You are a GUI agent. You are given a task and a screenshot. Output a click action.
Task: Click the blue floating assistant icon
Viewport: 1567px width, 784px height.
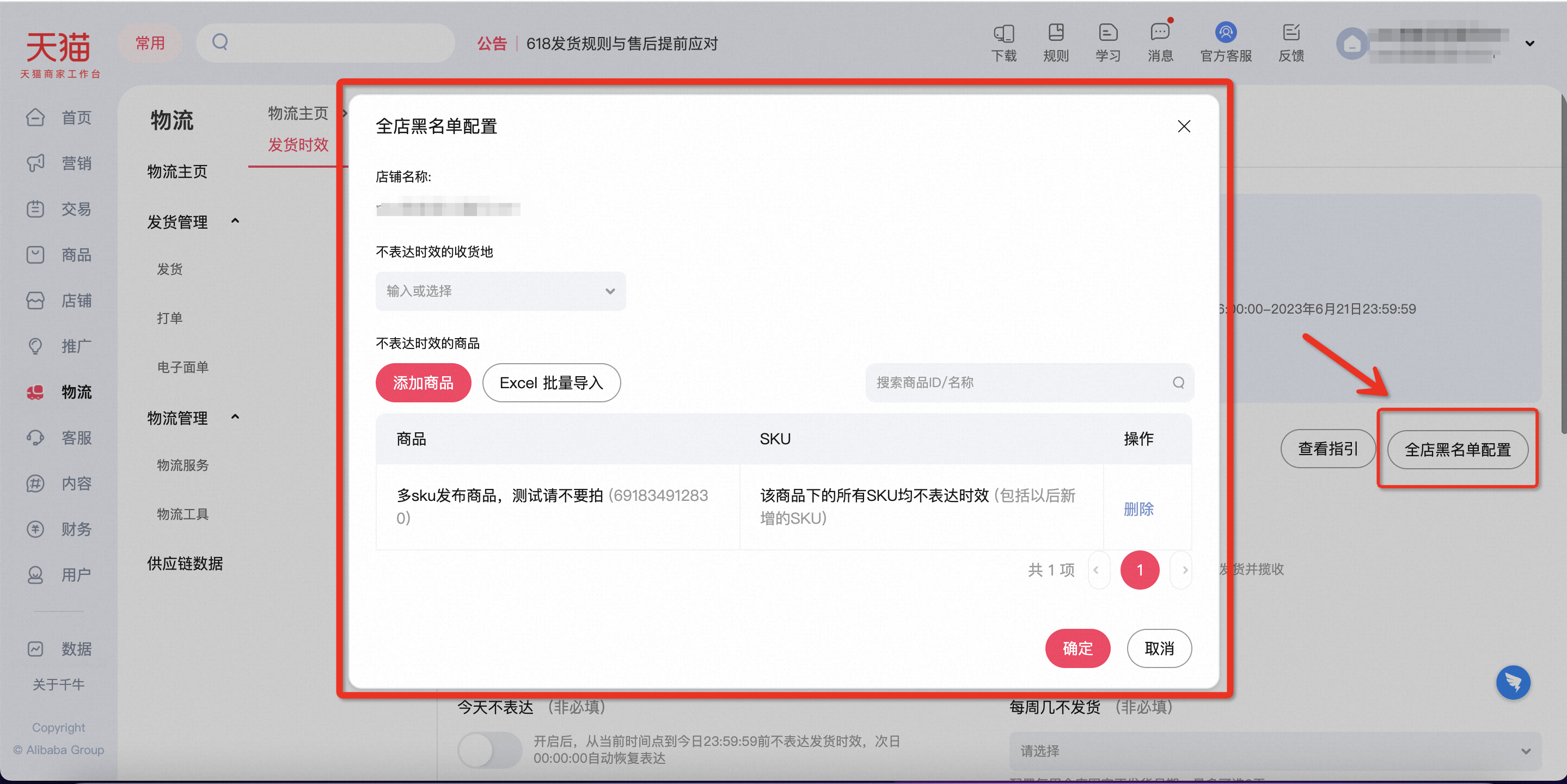click(x=1513, y=682)
